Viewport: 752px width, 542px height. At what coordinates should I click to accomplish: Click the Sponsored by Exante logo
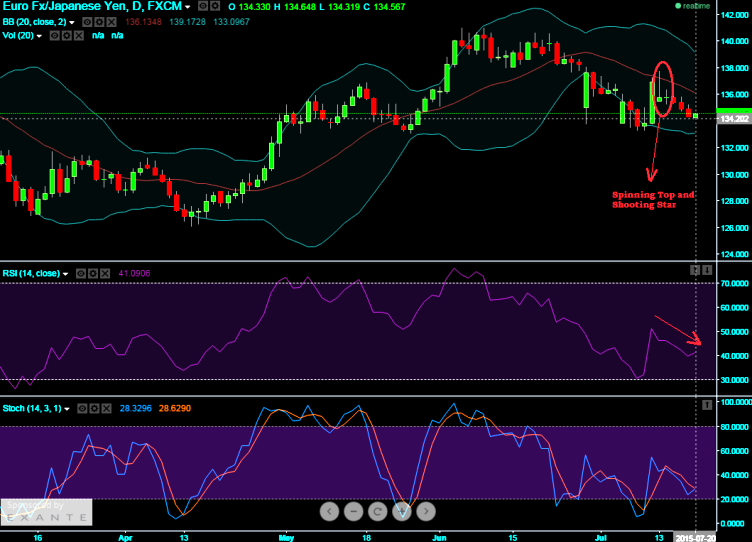pos(47,511)
